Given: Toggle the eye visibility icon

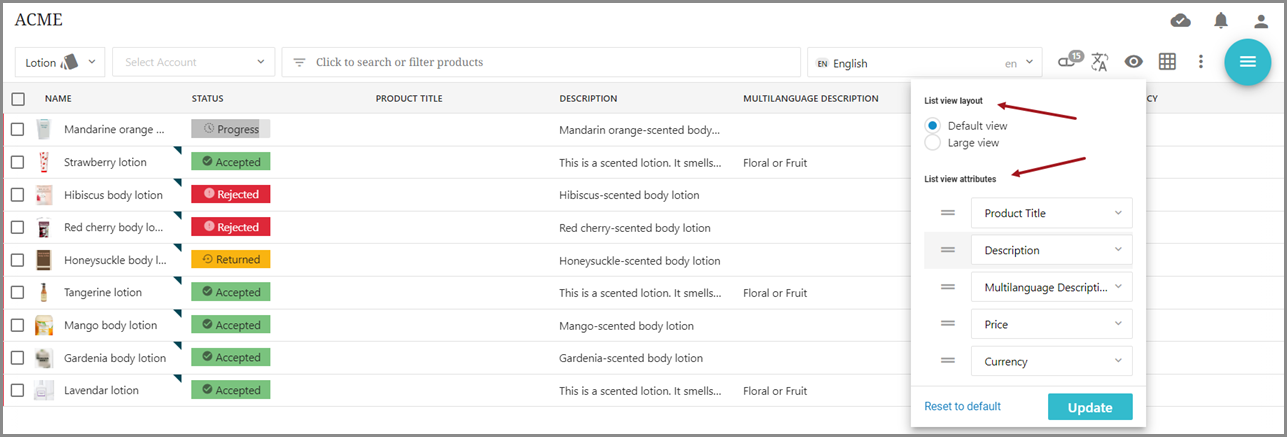Looking at the screenshot, I should [1133, 62].
